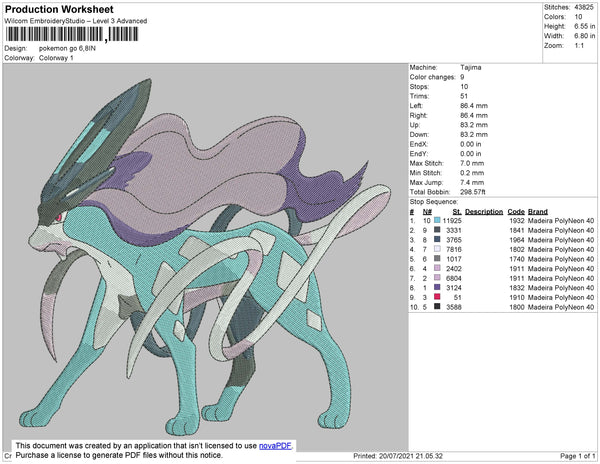Select thread code 1964 in the stop sequence
This screenshot has width=600, height=464.
(x=517, y=240)
